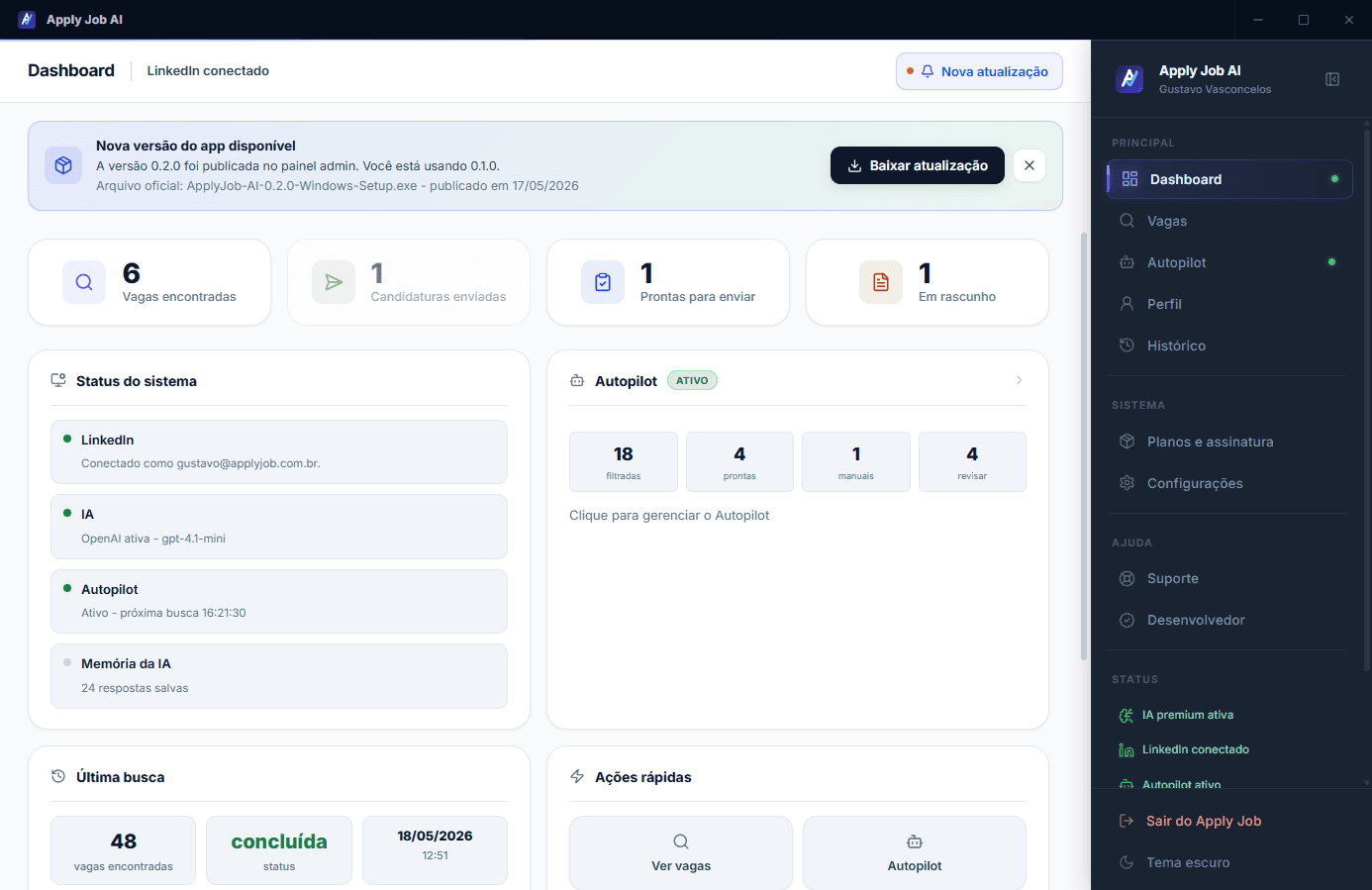The image size is (1372, 890).
Task: Open Suporte help page
Action: pos(1229,578)
